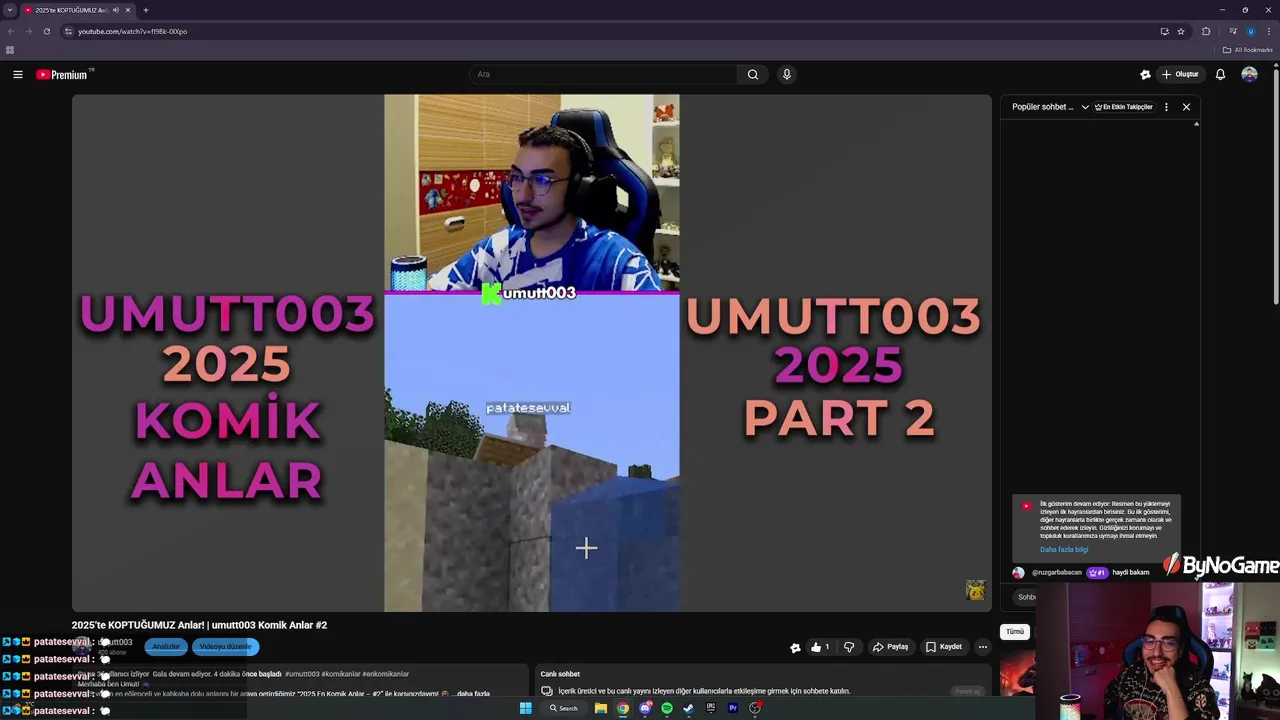This screenshot has width=1280, height=720.
Task: Open a new browser tab
Action: (x=146, y=10)
